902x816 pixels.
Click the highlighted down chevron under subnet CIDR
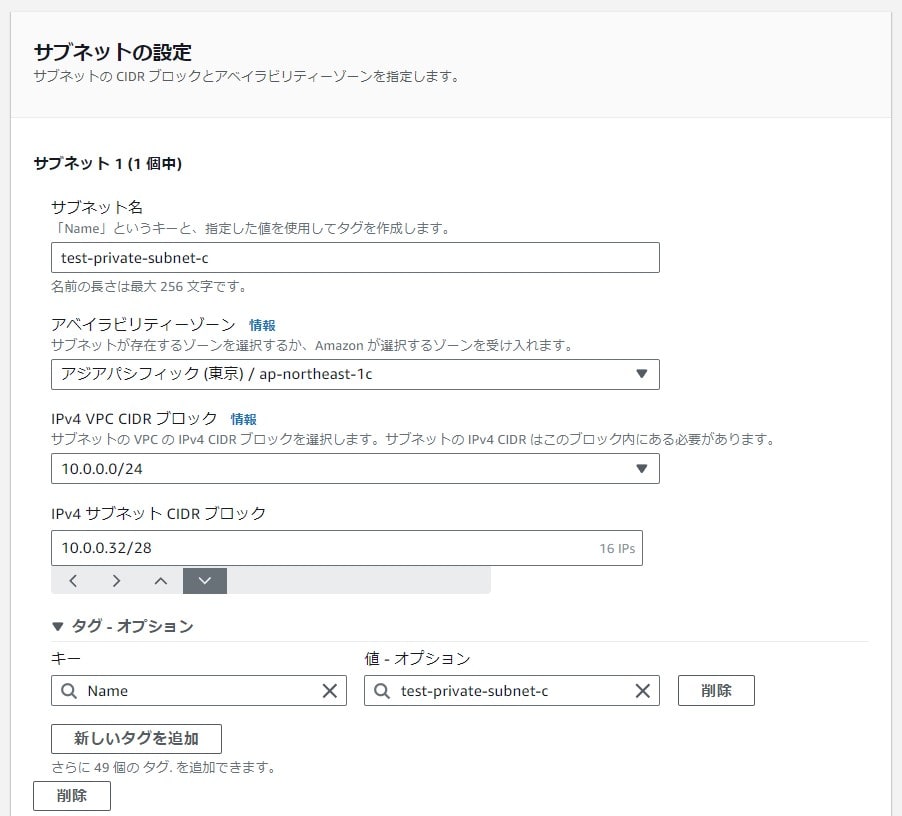click(x=205, y=581)
